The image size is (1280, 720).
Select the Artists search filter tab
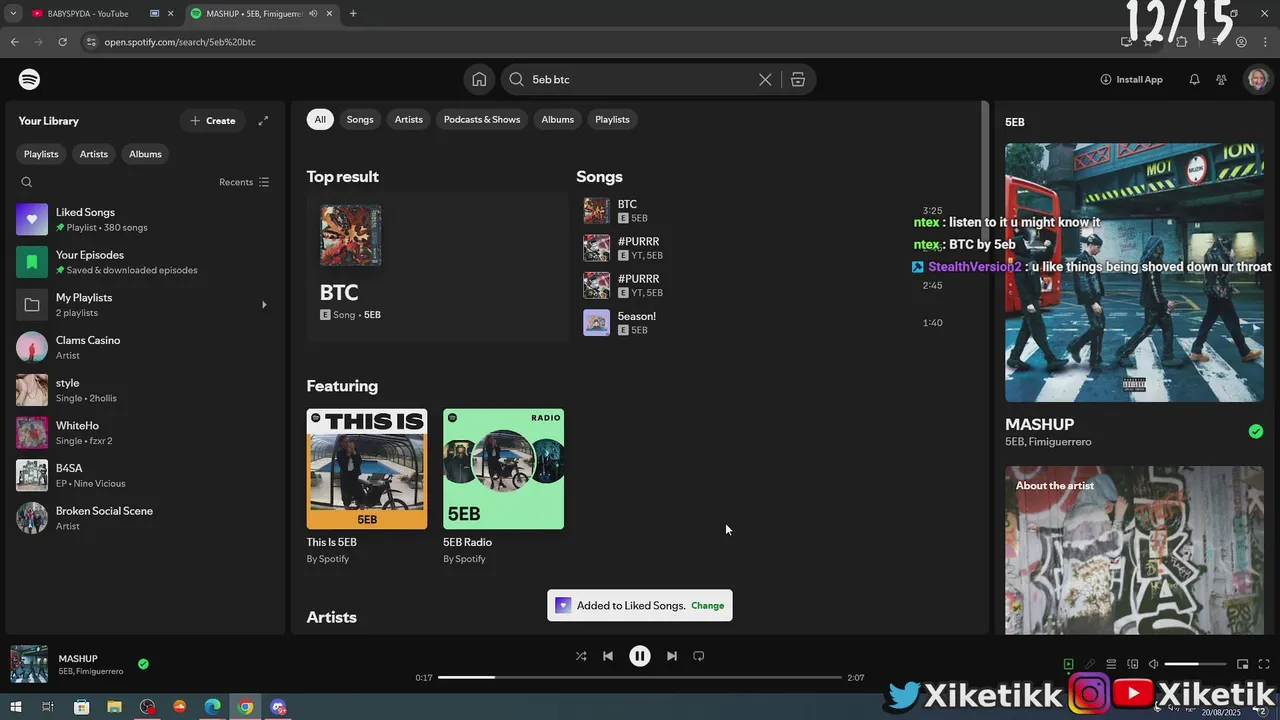point(408,119)
